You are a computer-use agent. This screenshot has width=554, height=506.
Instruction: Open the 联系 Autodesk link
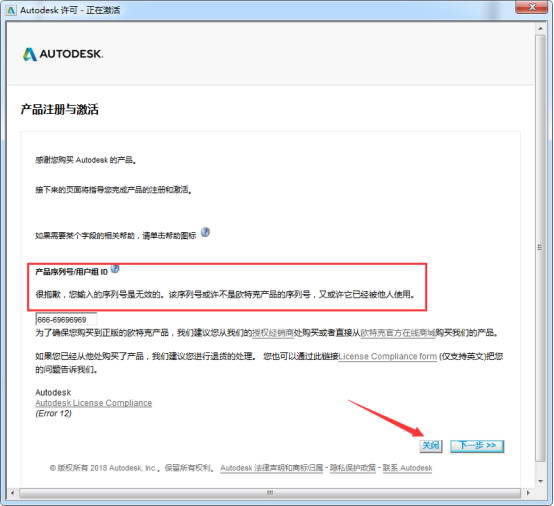tap(407, 468)
